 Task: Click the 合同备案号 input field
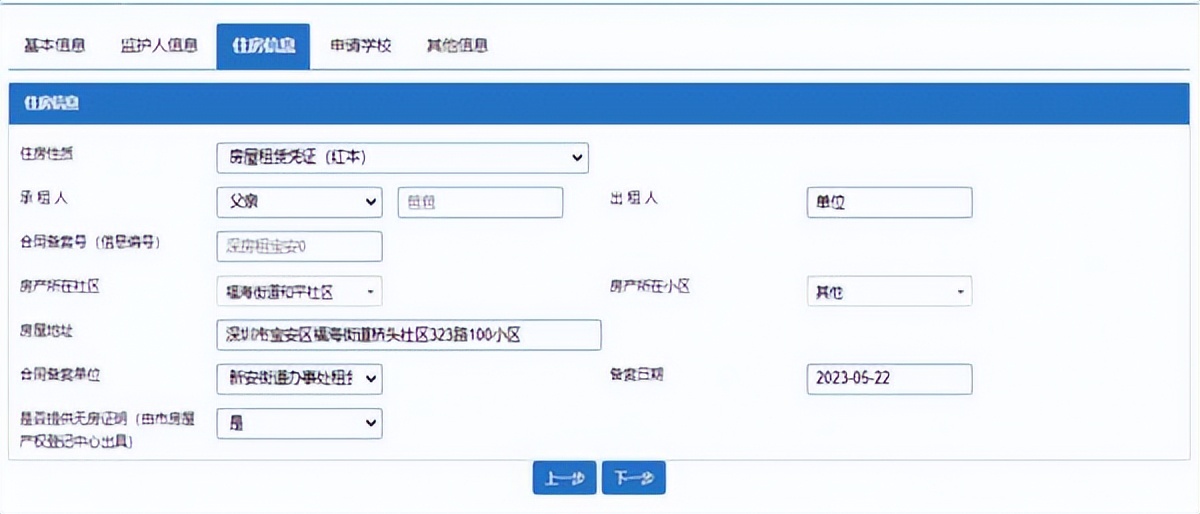tap(299, 246)
